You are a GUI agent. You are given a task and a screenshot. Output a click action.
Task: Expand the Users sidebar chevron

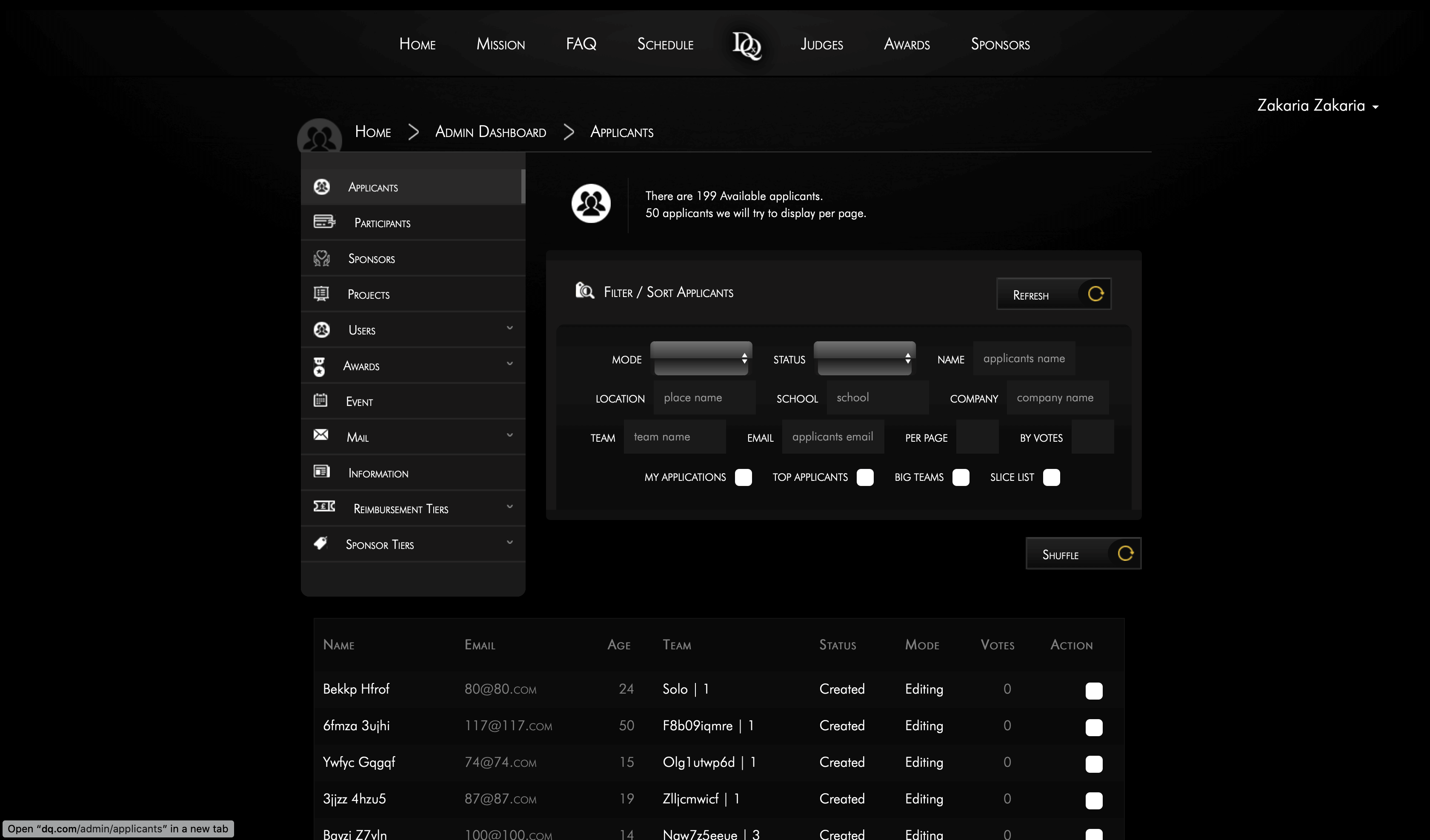coord(509,328)
